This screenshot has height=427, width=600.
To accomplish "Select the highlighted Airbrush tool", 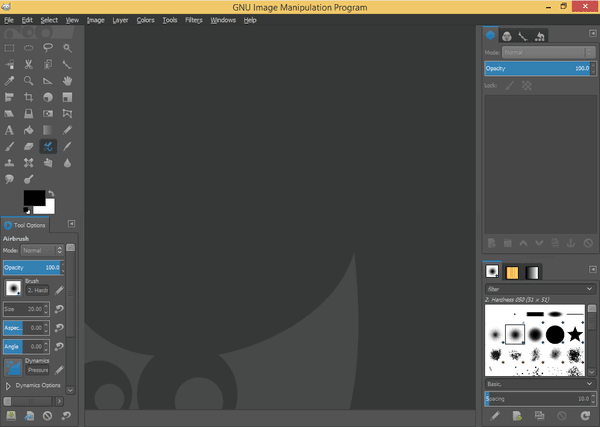I will 48,147.
